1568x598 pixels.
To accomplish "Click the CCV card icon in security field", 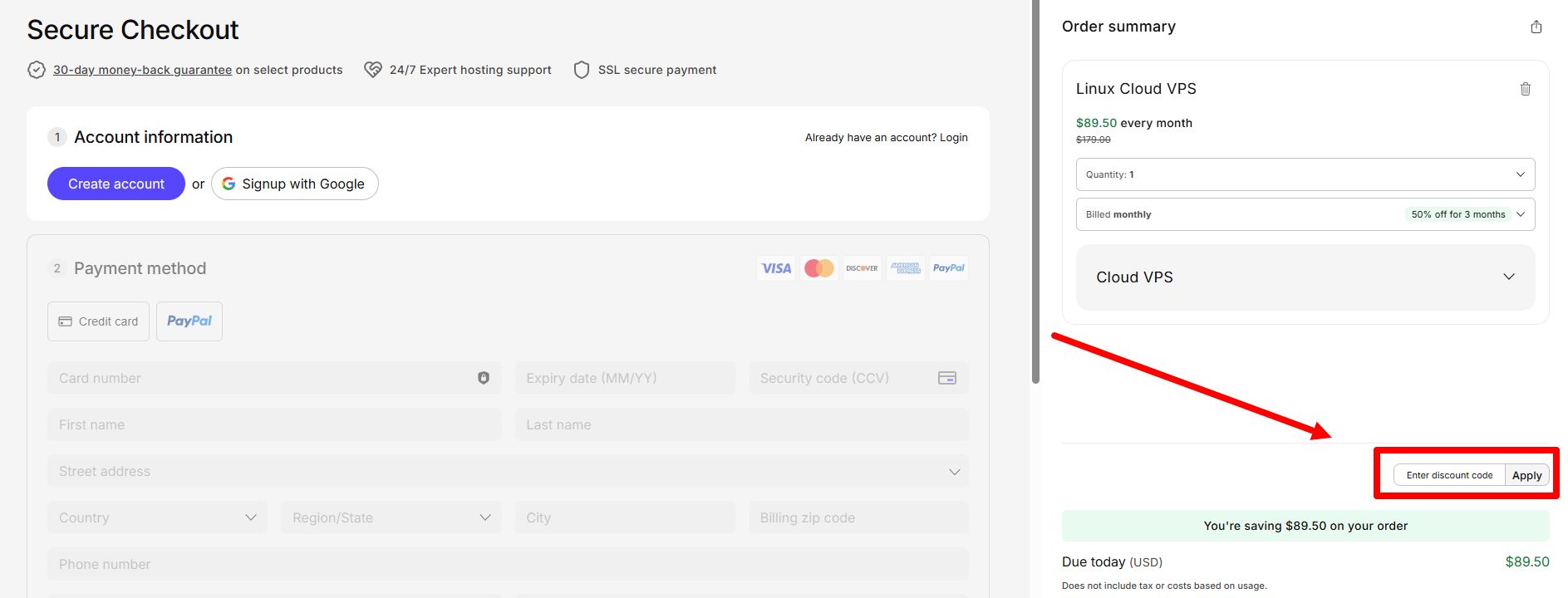I will point(947,378).
